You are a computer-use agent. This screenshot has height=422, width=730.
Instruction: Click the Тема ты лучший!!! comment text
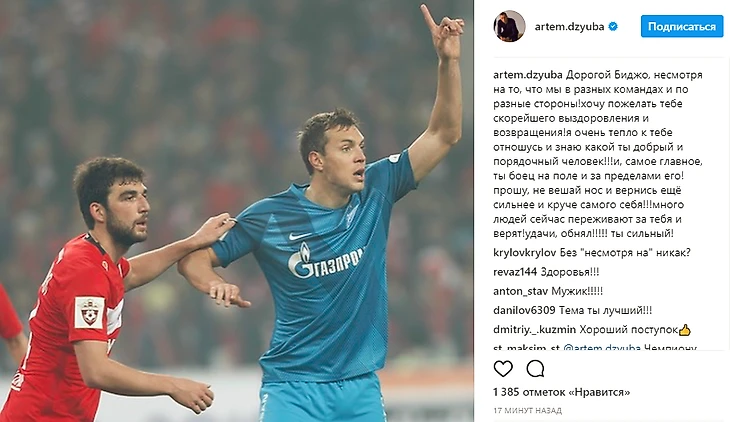605,310
